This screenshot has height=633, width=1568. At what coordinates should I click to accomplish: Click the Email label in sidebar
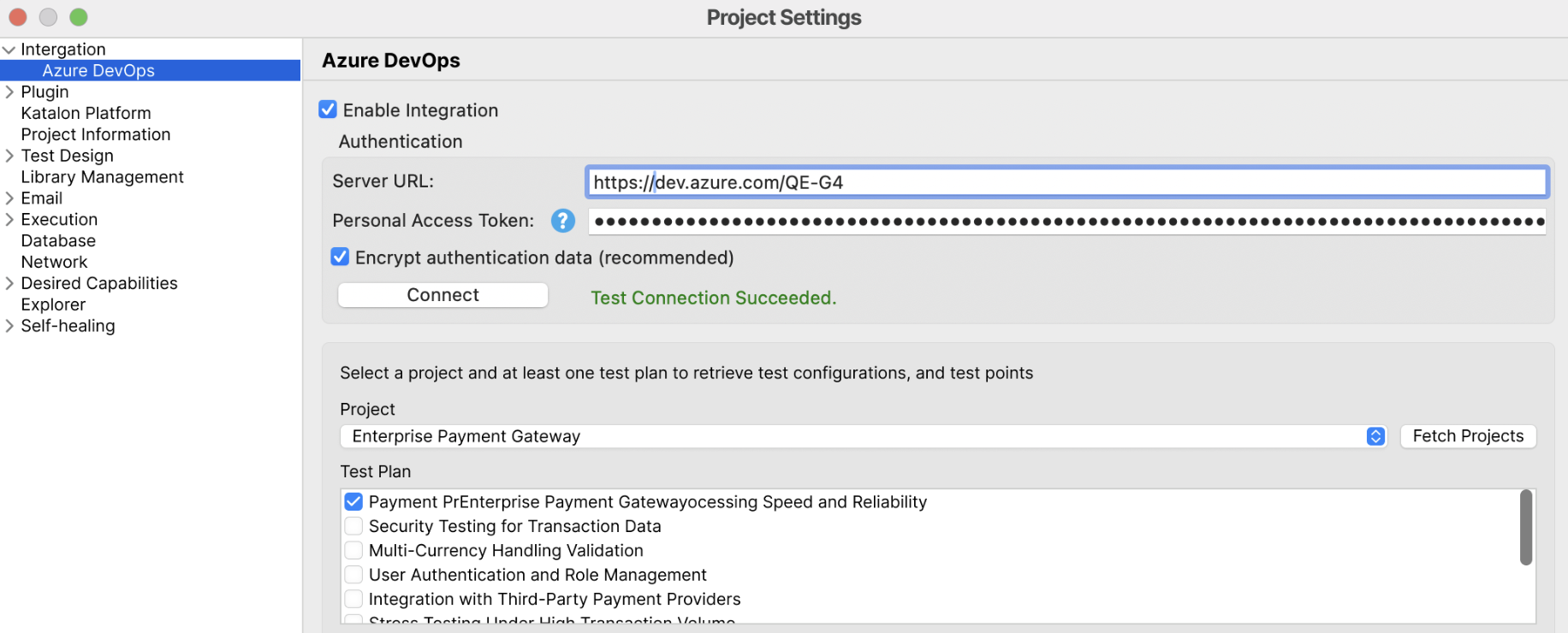(41, 198)
